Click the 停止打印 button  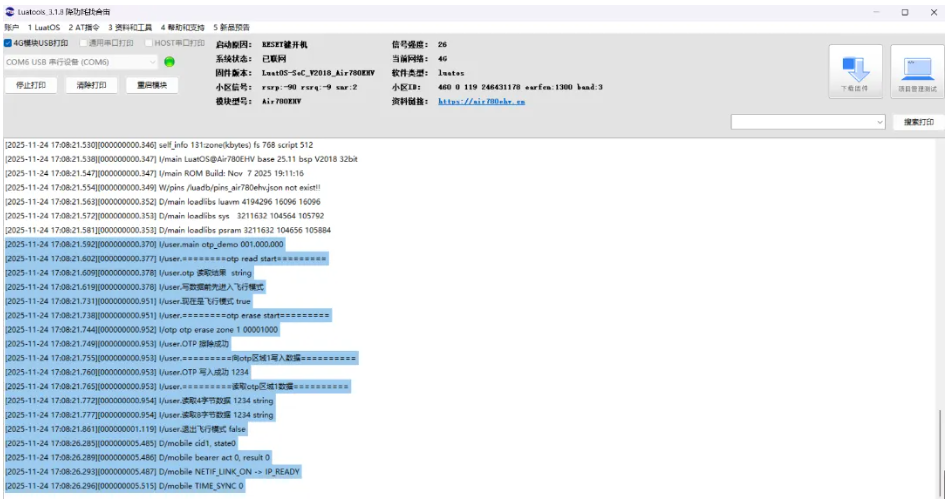click(x=30, y=85)
